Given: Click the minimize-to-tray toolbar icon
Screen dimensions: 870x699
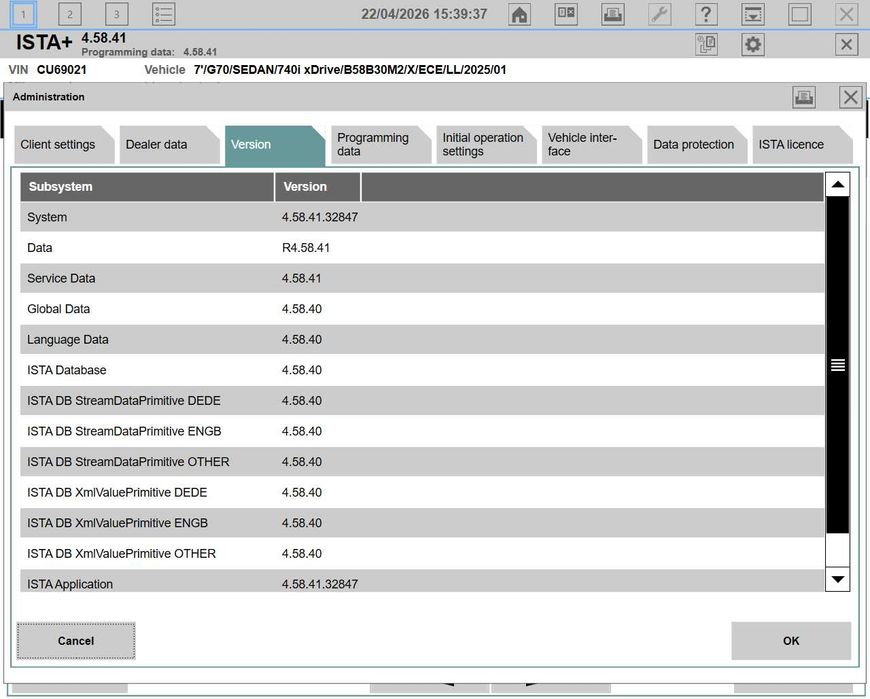Looking at the screenshot, I should point(753,14).
